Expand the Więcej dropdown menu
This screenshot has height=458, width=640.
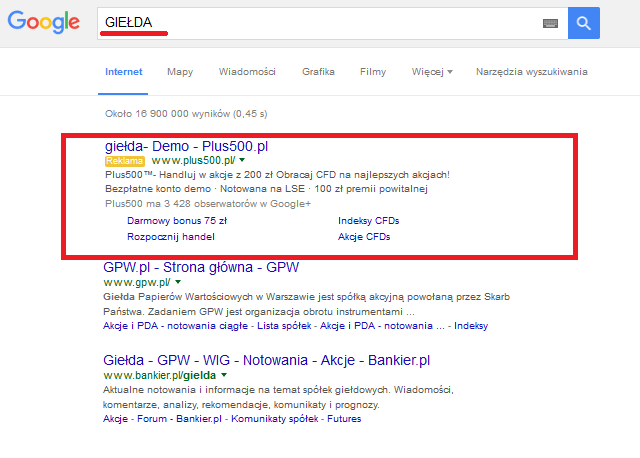431,72
